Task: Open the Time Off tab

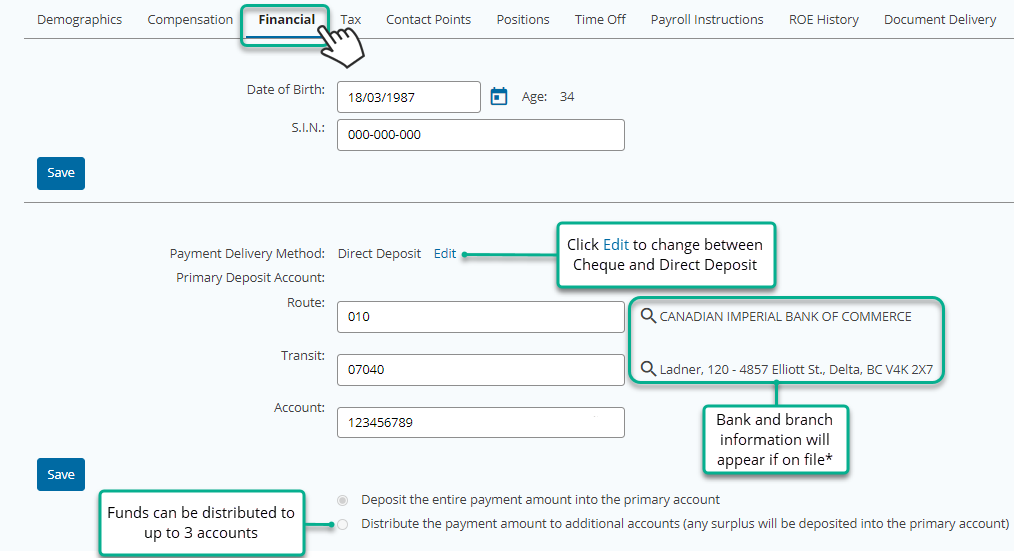Action: point(600,19)
